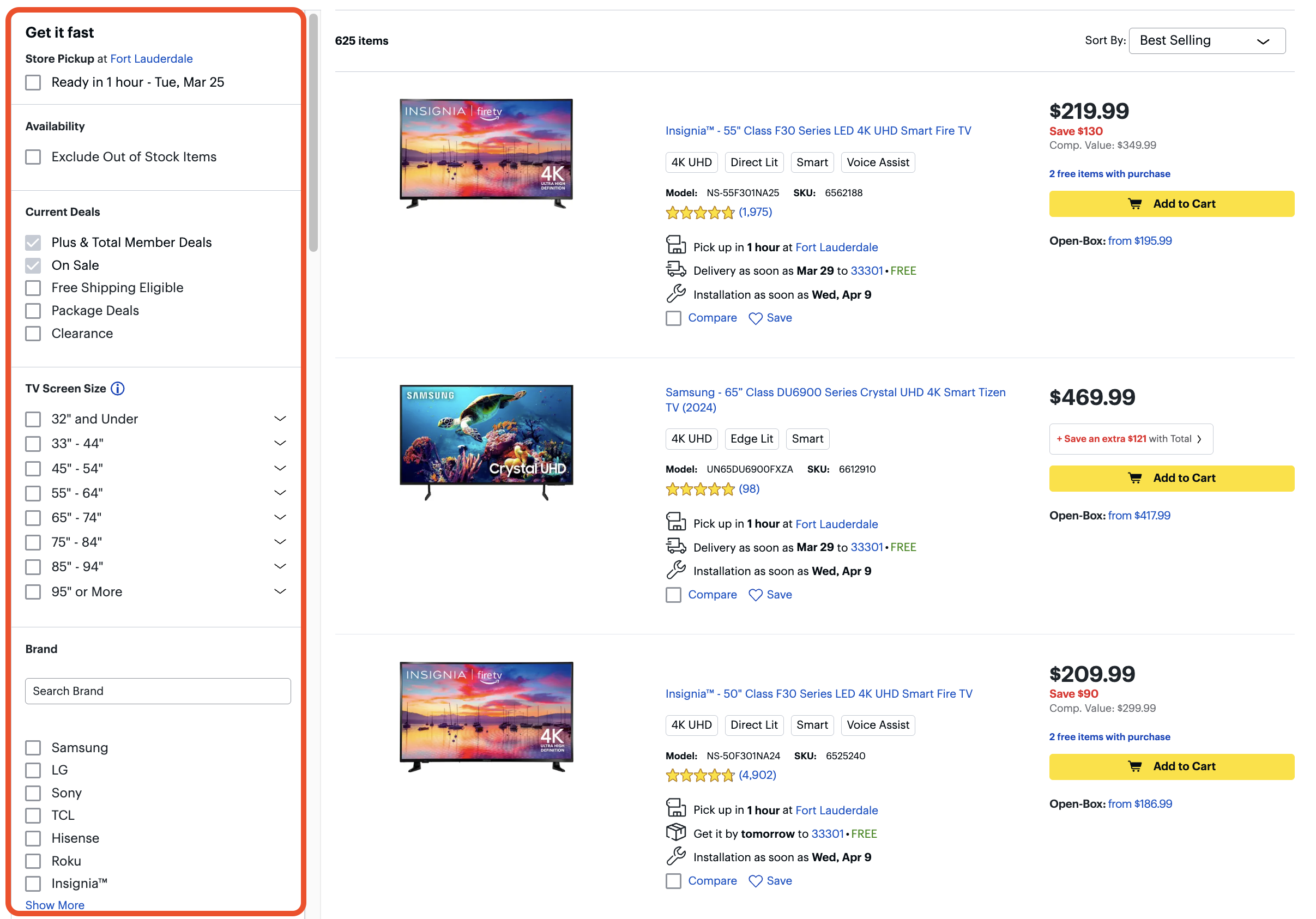Expand the 45" - 54" size options

[x=280, y=469]
